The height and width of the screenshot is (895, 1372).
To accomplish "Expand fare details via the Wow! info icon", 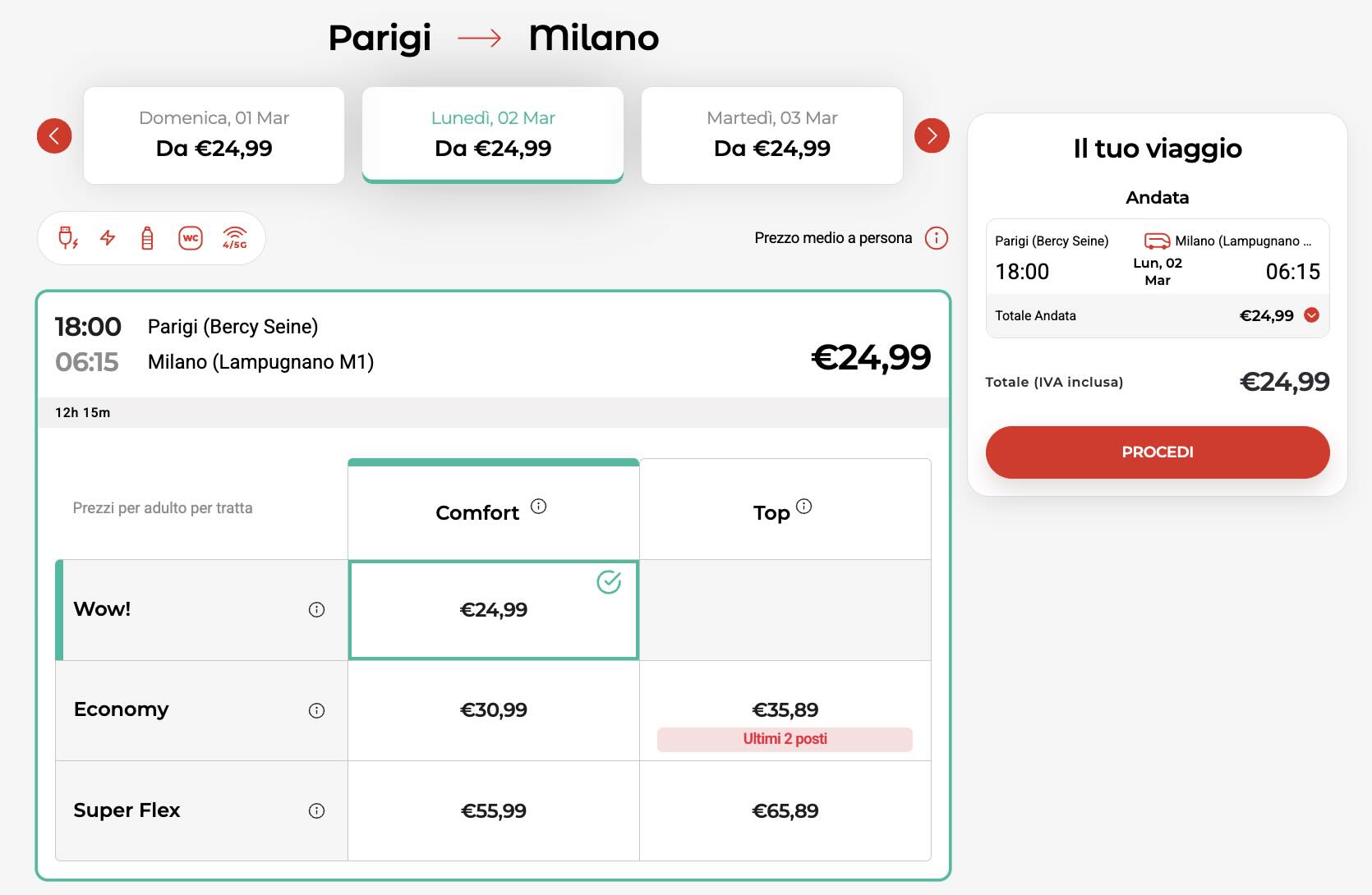I will [316, 610].
